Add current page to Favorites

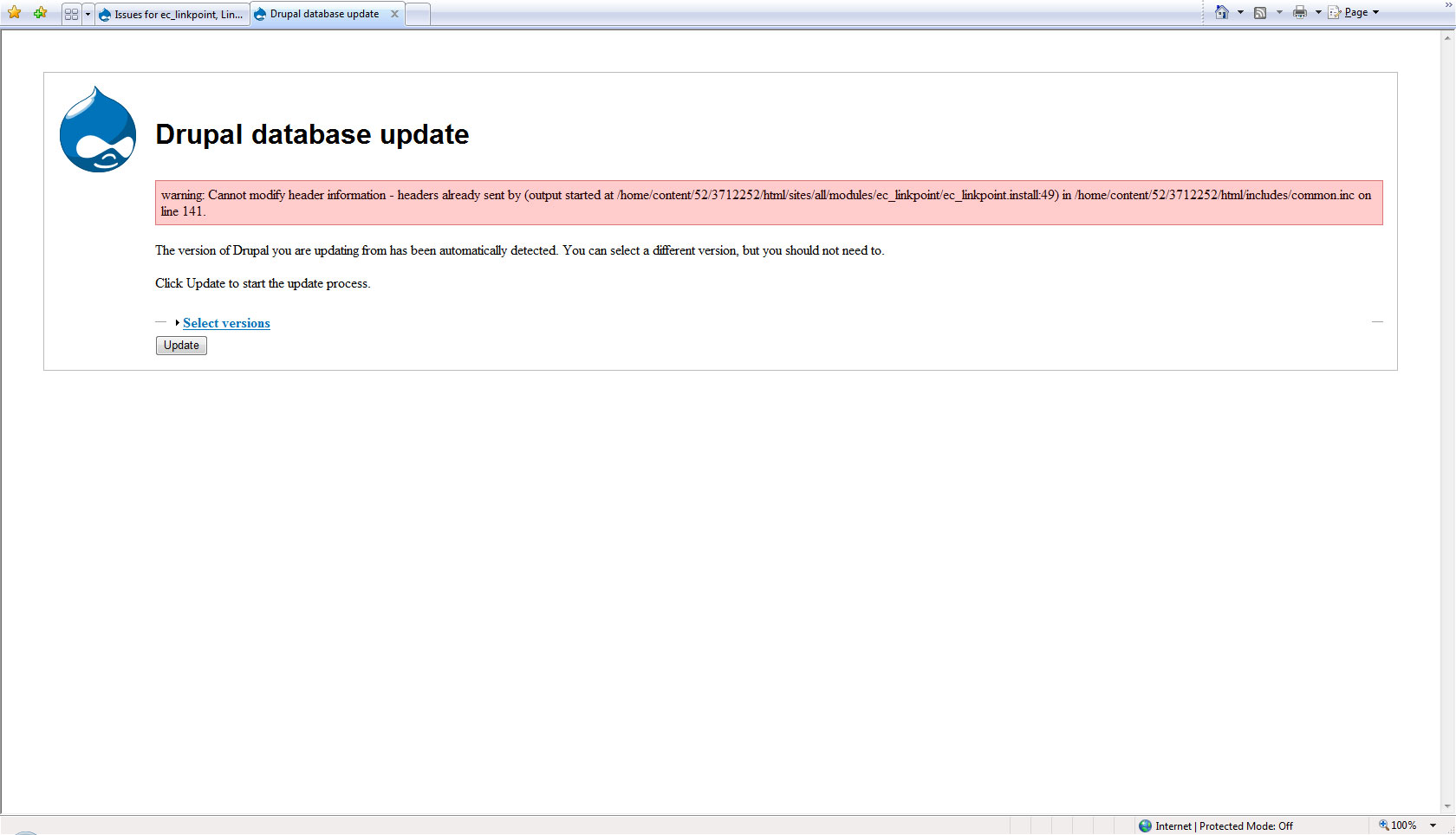40,13
